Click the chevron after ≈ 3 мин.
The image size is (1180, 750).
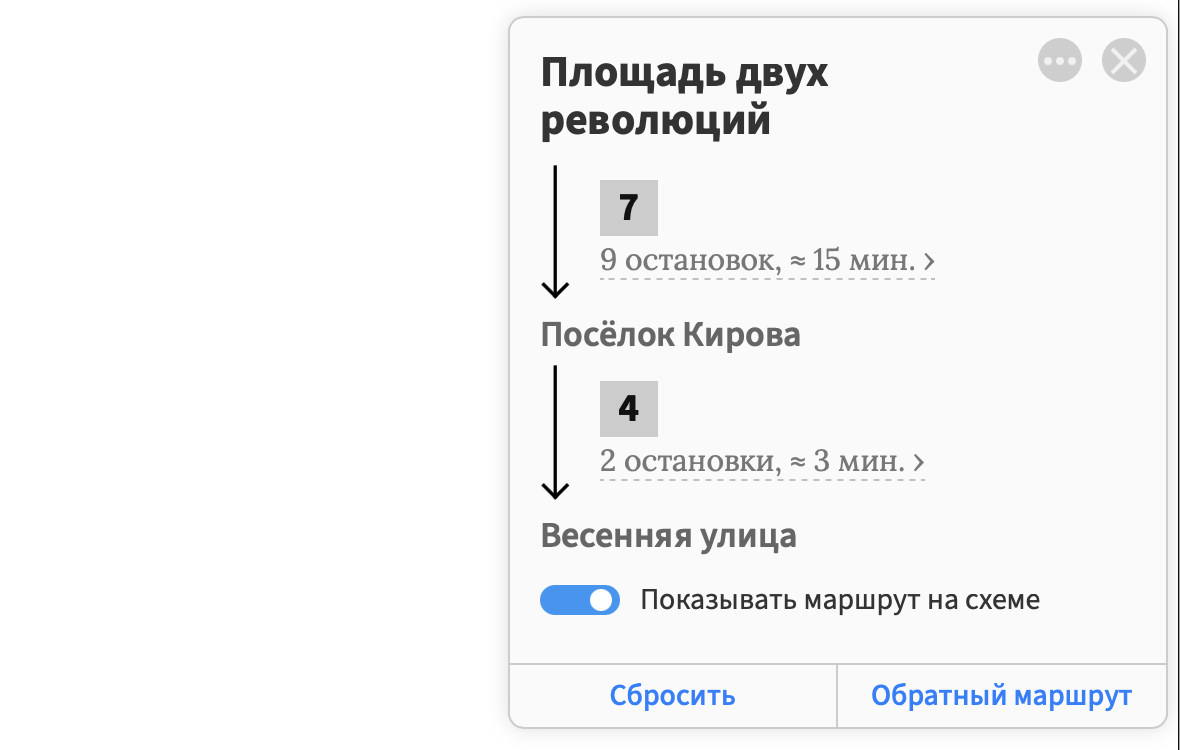pyautogui.click(x=919, y=463)
